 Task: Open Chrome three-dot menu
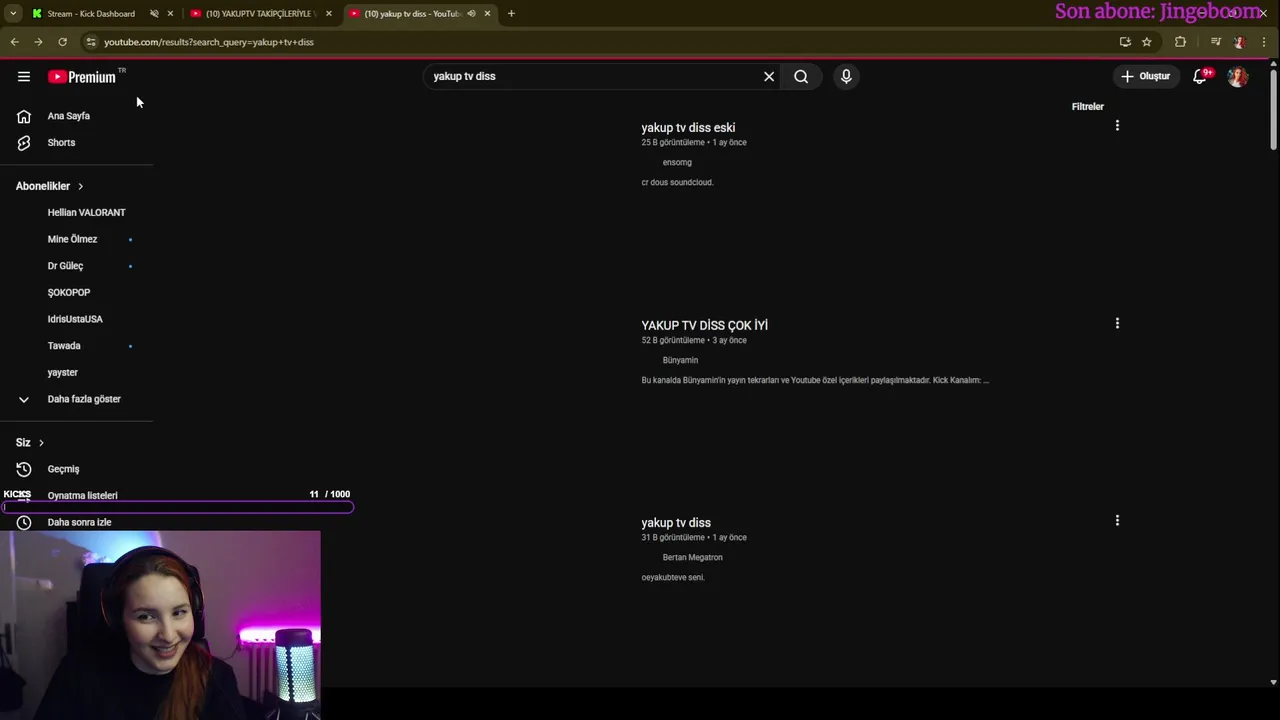[x=1264, y=42]
